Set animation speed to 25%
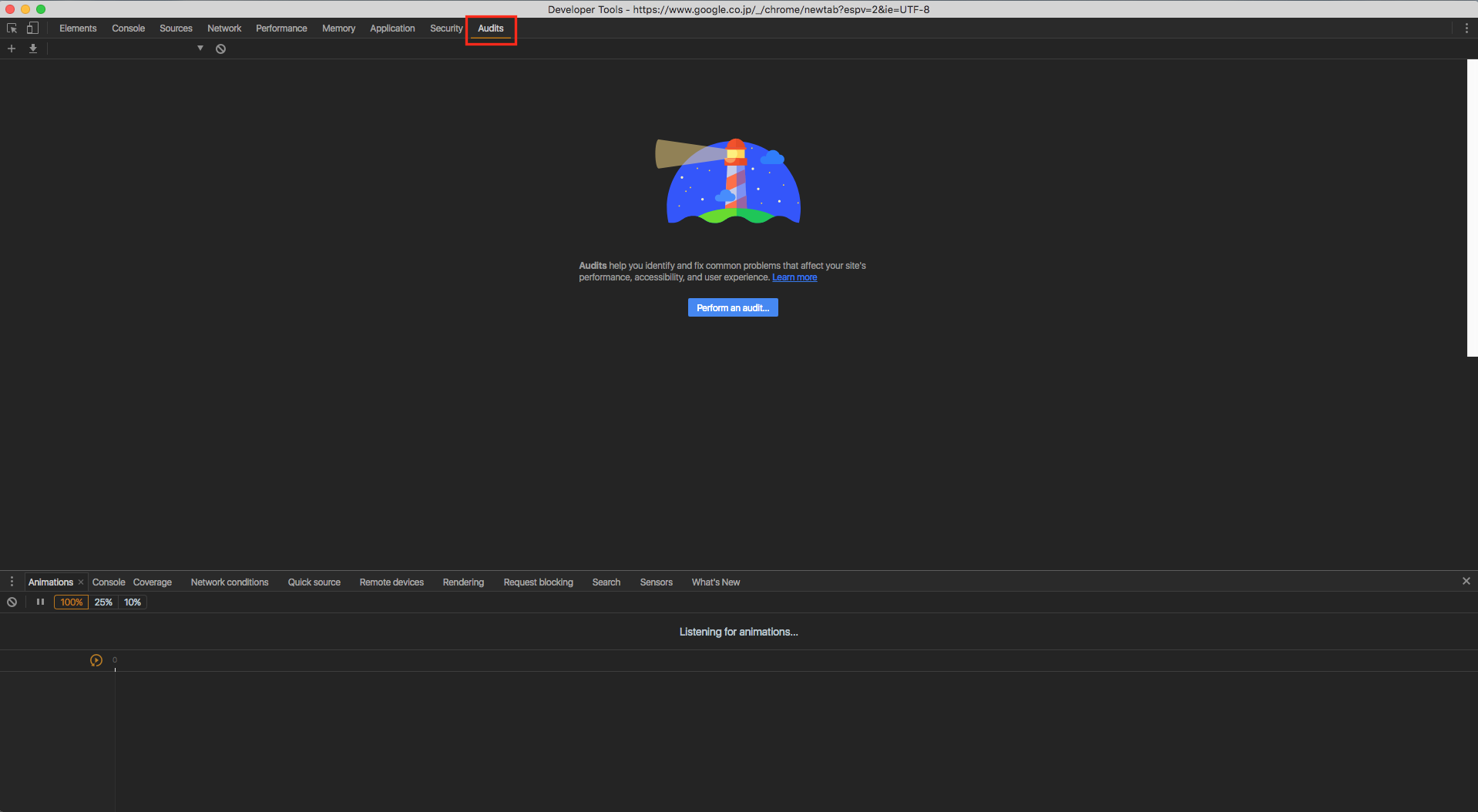 coord(103,602)
